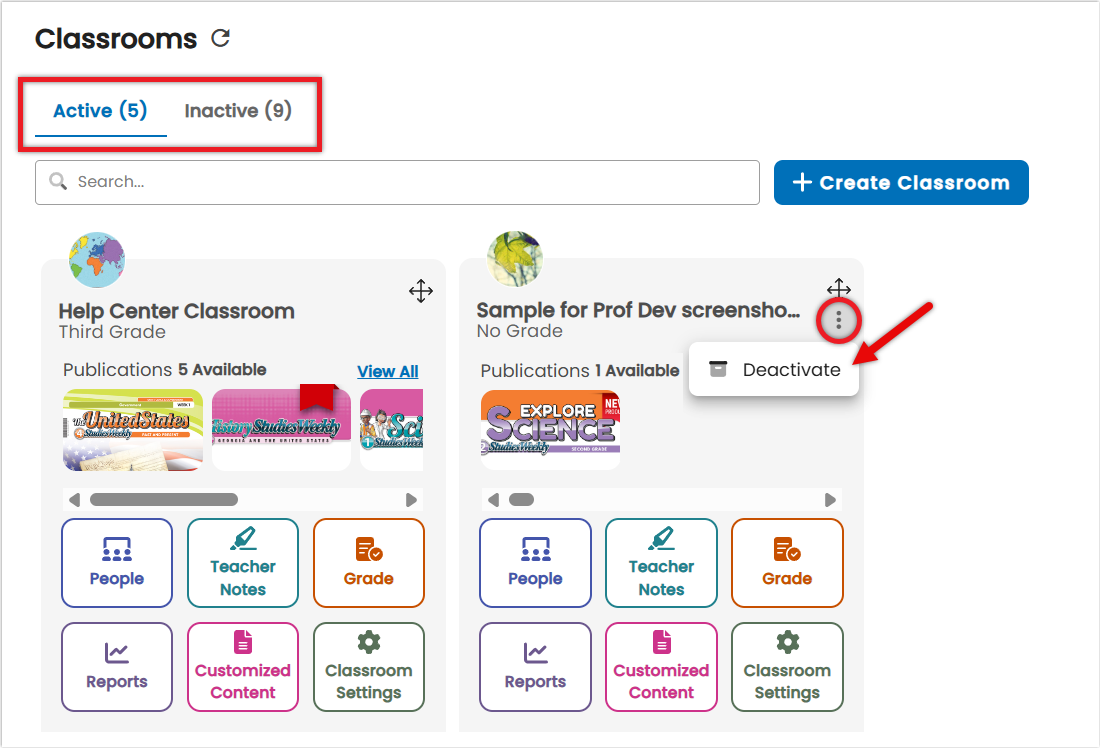Viewport: 1101px width, 749px height.
Task: Click the refresh icon beside Classrooms
Action: (x=220, y=38)
